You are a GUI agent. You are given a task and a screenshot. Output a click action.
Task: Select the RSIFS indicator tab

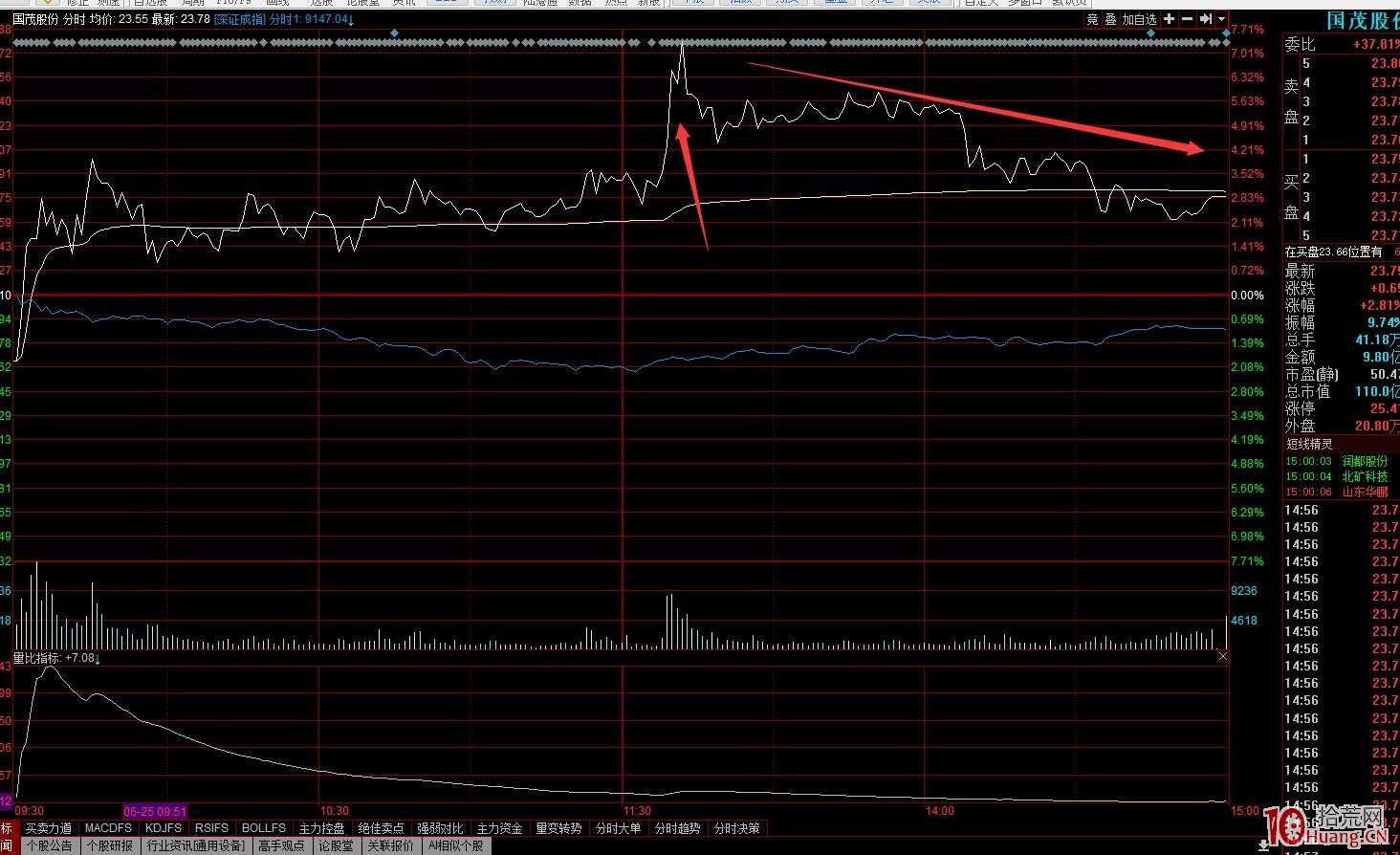[x=211, y=828]
